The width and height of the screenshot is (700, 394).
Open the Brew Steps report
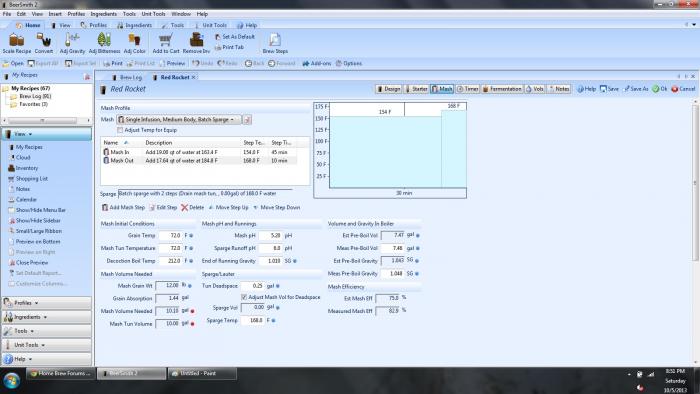(275, 43)
